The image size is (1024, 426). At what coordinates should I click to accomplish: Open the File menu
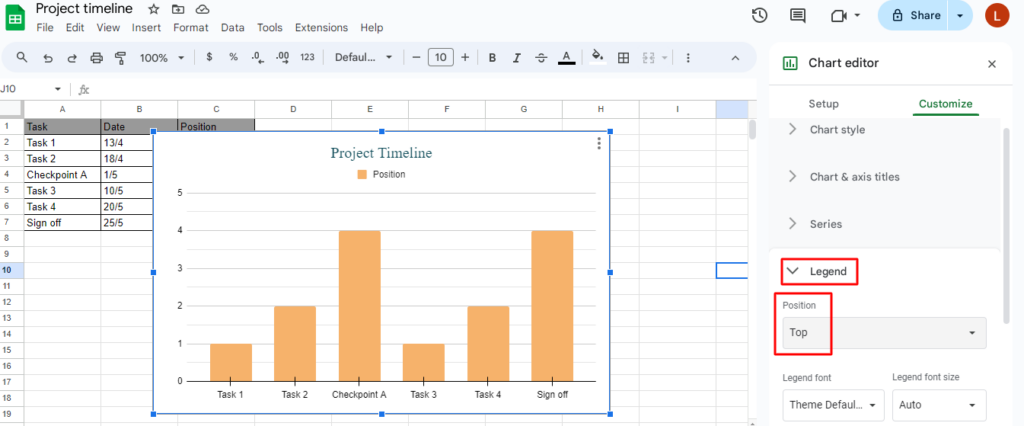[x=45, y=27]
